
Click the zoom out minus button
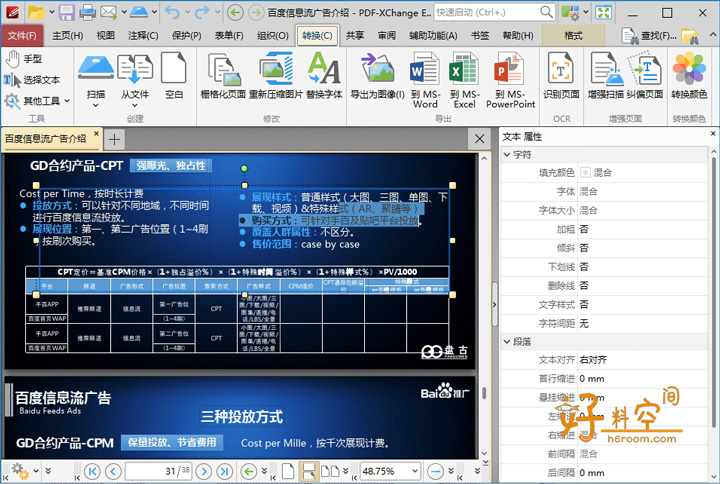(x=435, y=471)
